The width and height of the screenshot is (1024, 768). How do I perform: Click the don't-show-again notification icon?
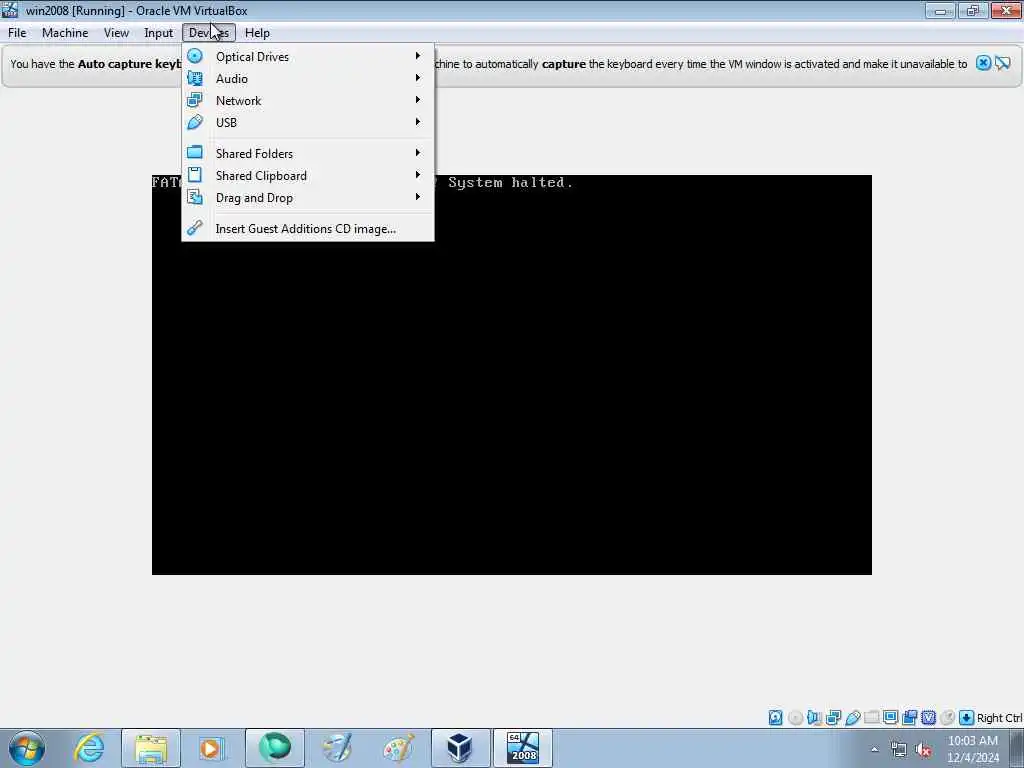[1003, 63]
